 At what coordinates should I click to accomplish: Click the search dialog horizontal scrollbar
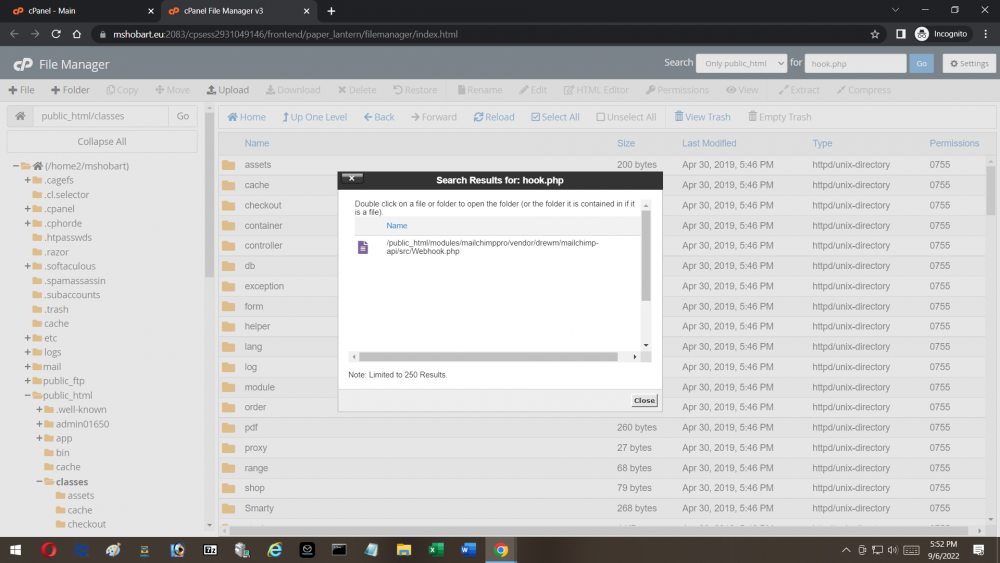(x=488, y=357)
